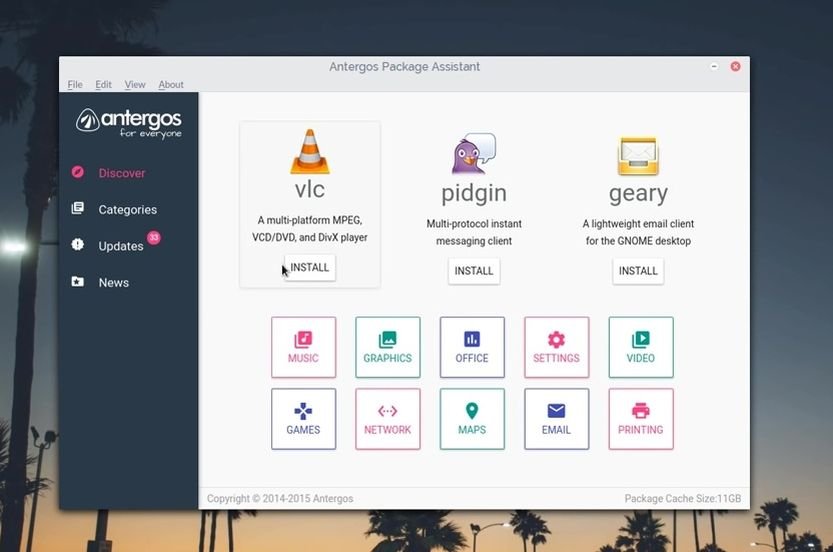
Task: Install the geary email client
Action: point(638,271)
